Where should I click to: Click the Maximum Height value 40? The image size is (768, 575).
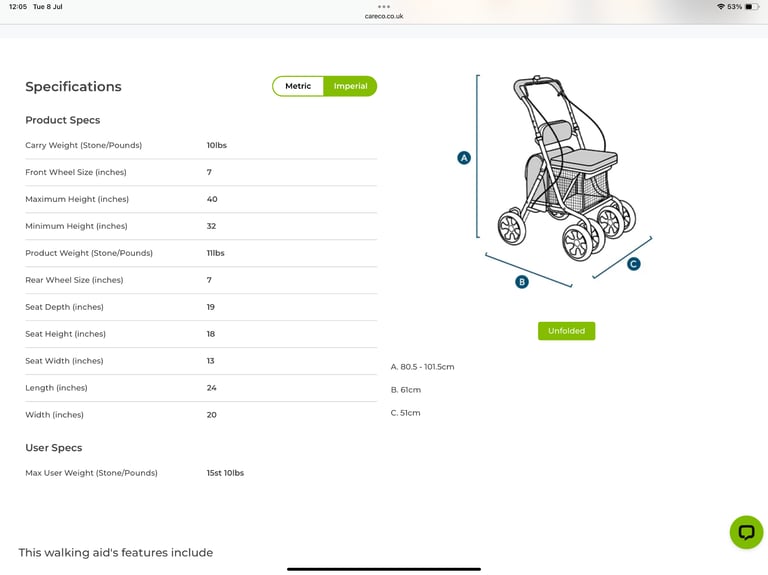(212, 199)
